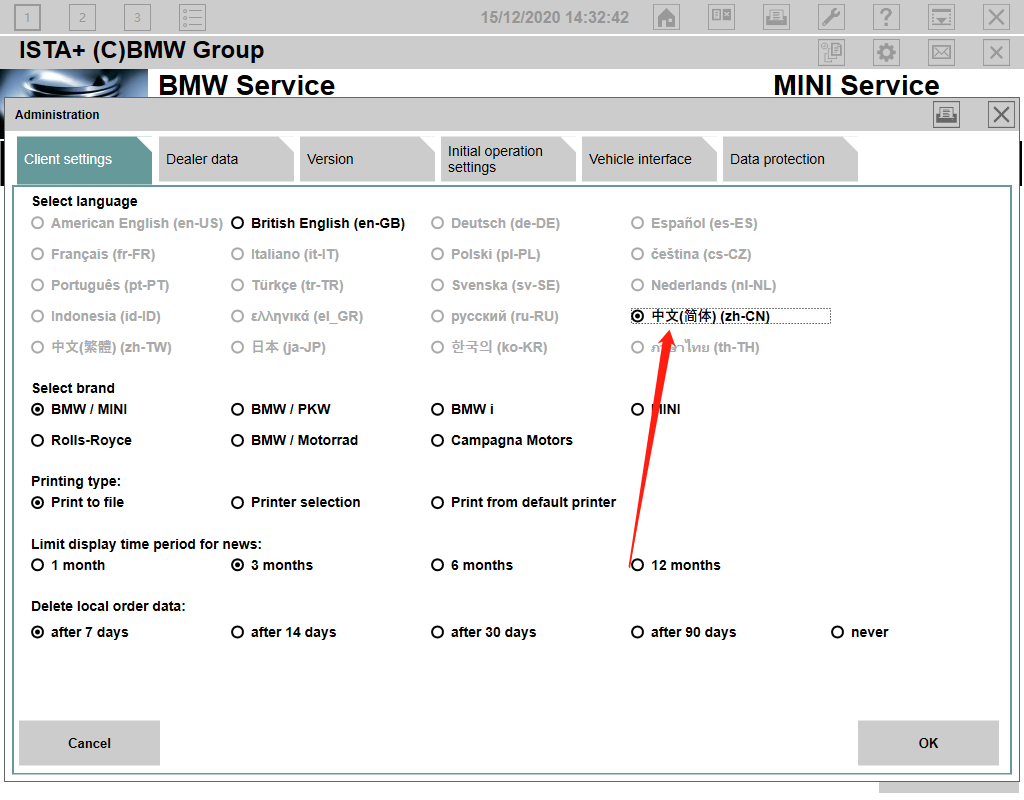Screen dimensions: 1024x800
Task: Set news display limit to 12 months
Action: click(638, 566)
